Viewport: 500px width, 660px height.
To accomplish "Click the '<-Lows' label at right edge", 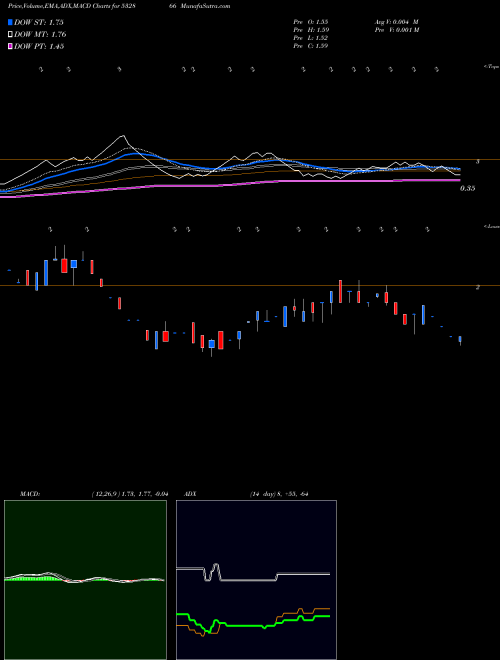I will [x=491, y=226].
